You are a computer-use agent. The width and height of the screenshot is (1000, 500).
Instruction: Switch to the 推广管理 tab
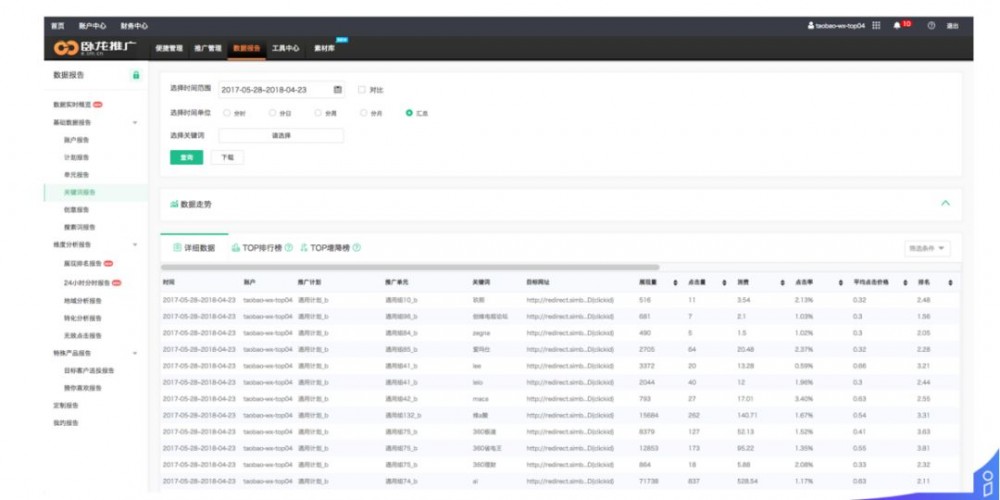point(208,48)
